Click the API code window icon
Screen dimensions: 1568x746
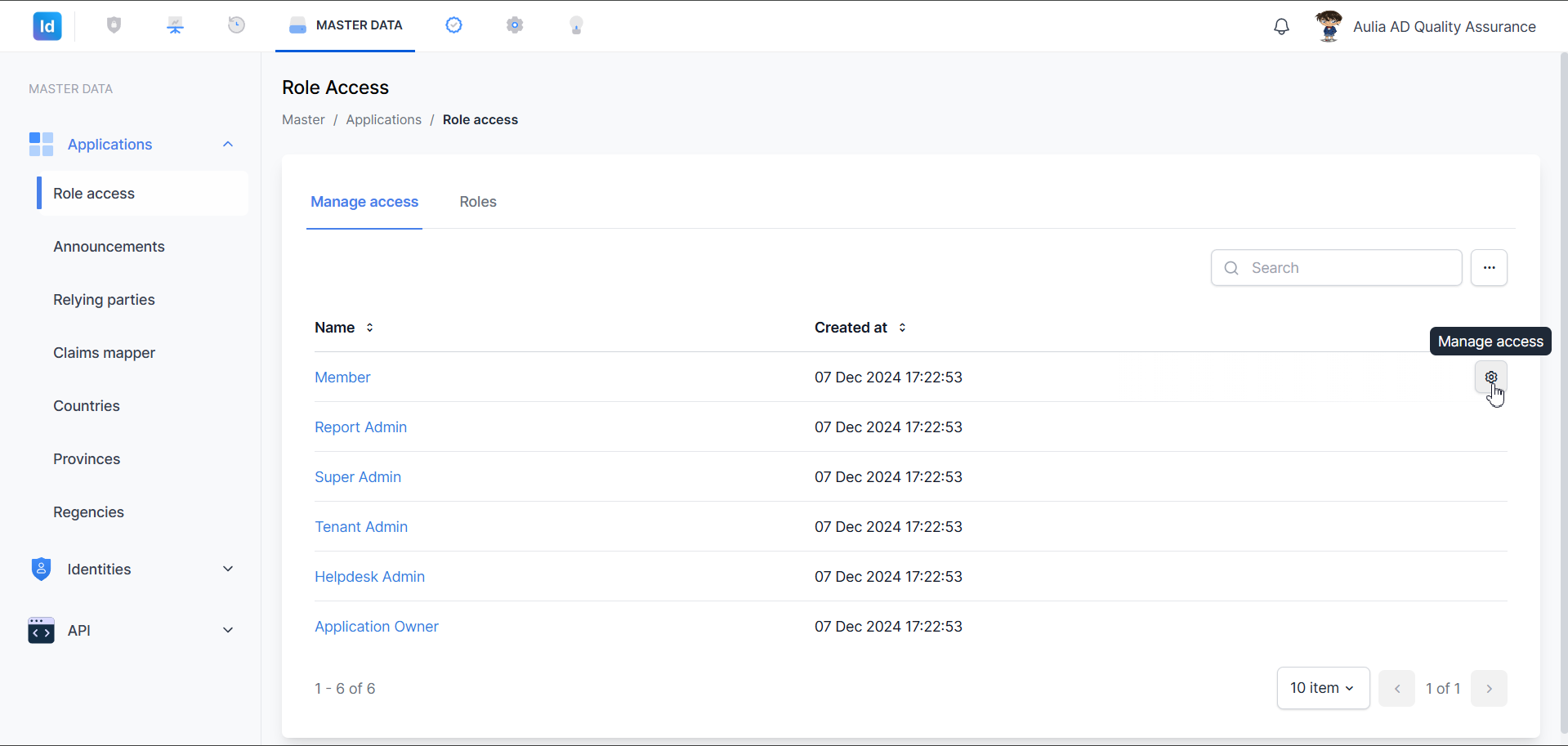coord(41,630)
